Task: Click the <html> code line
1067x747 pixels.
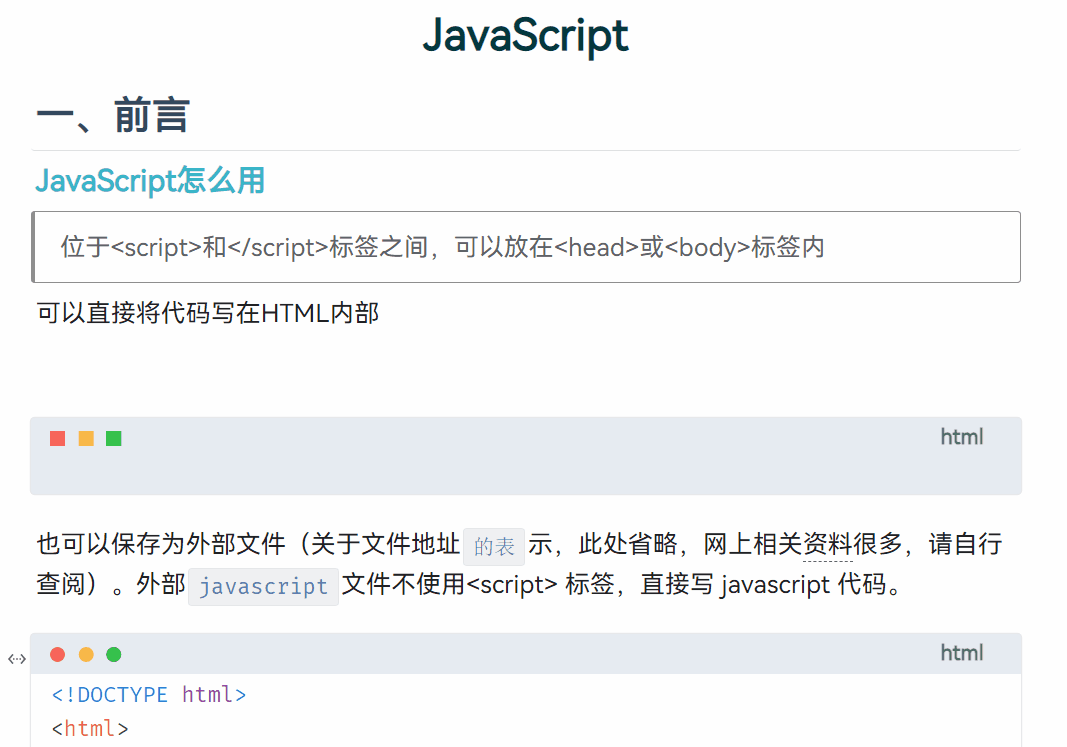Action: pyautogui.click(x=90, y=729)
